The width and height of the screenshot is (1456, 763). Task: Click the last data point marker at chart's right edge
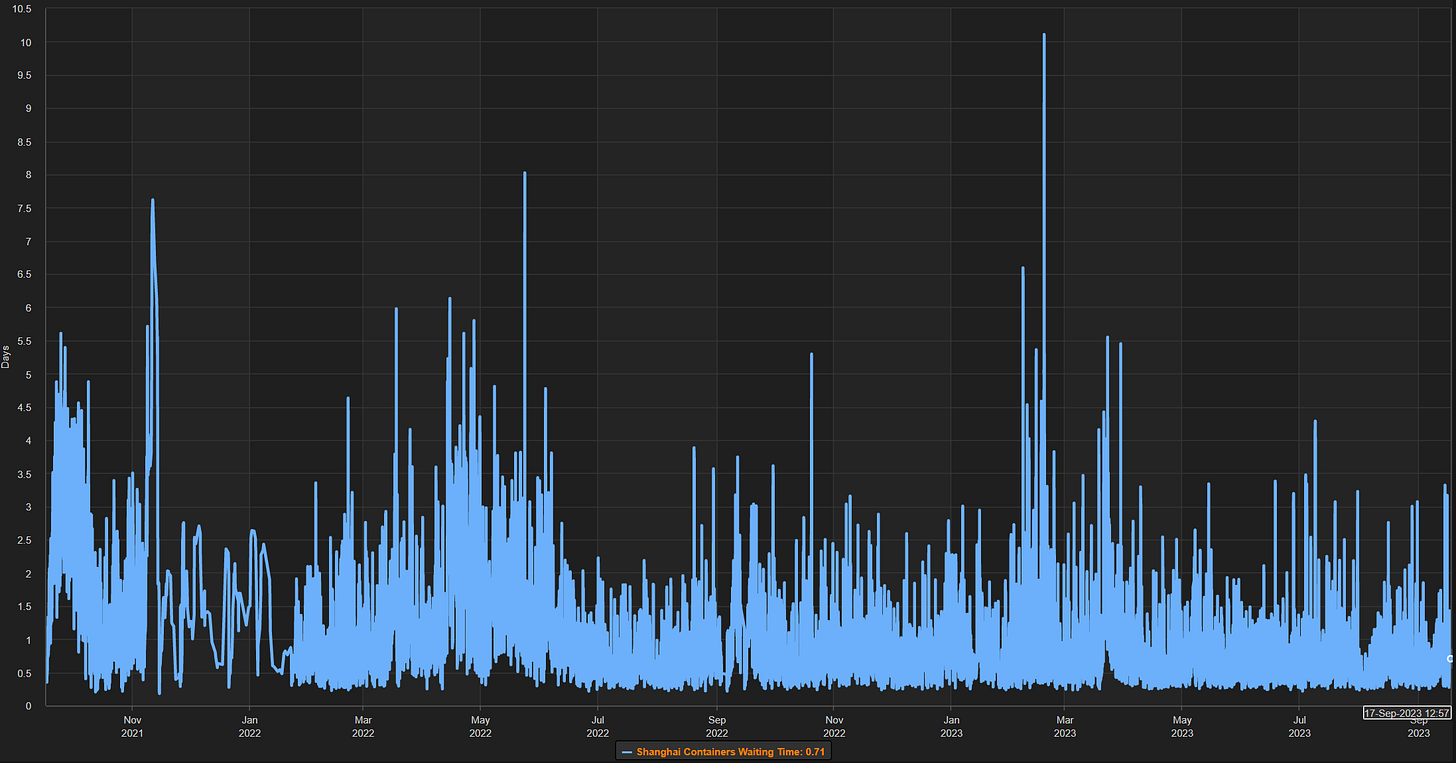tap(1450, 658)
